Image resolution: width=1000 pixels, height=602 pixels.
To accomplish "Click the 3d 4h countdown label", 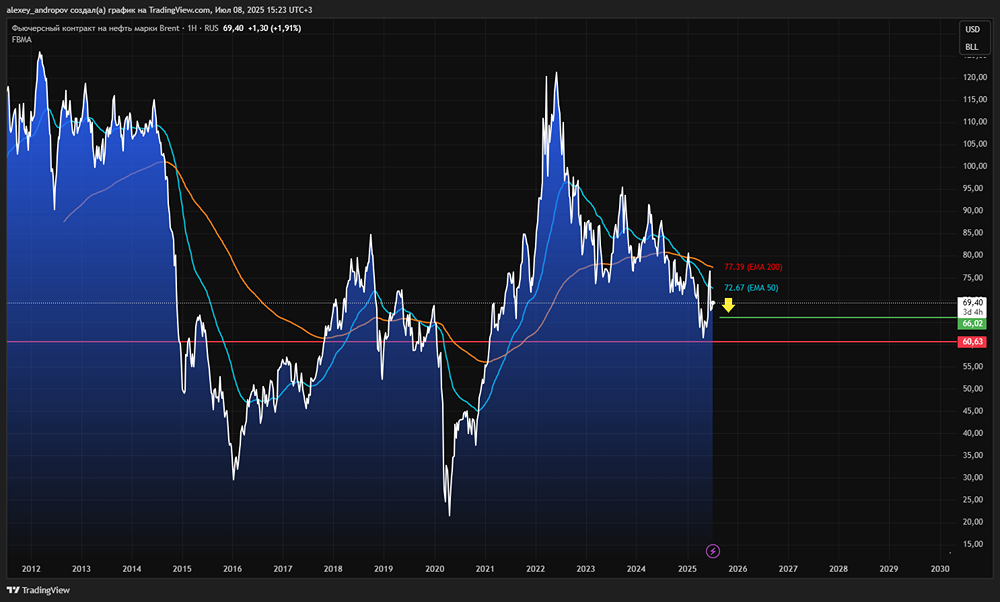I will [973, 312].
